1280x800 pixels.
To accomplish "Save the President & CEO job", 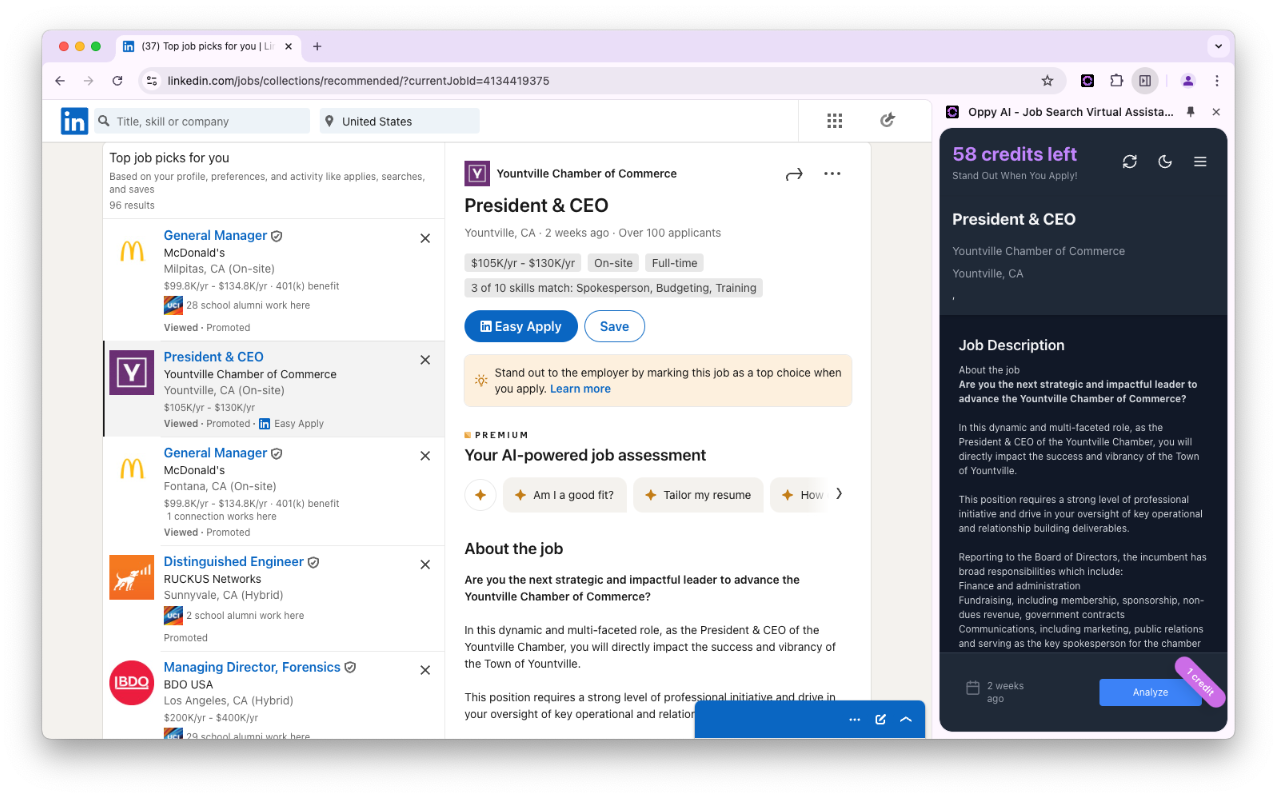I will tap(614, 326).
